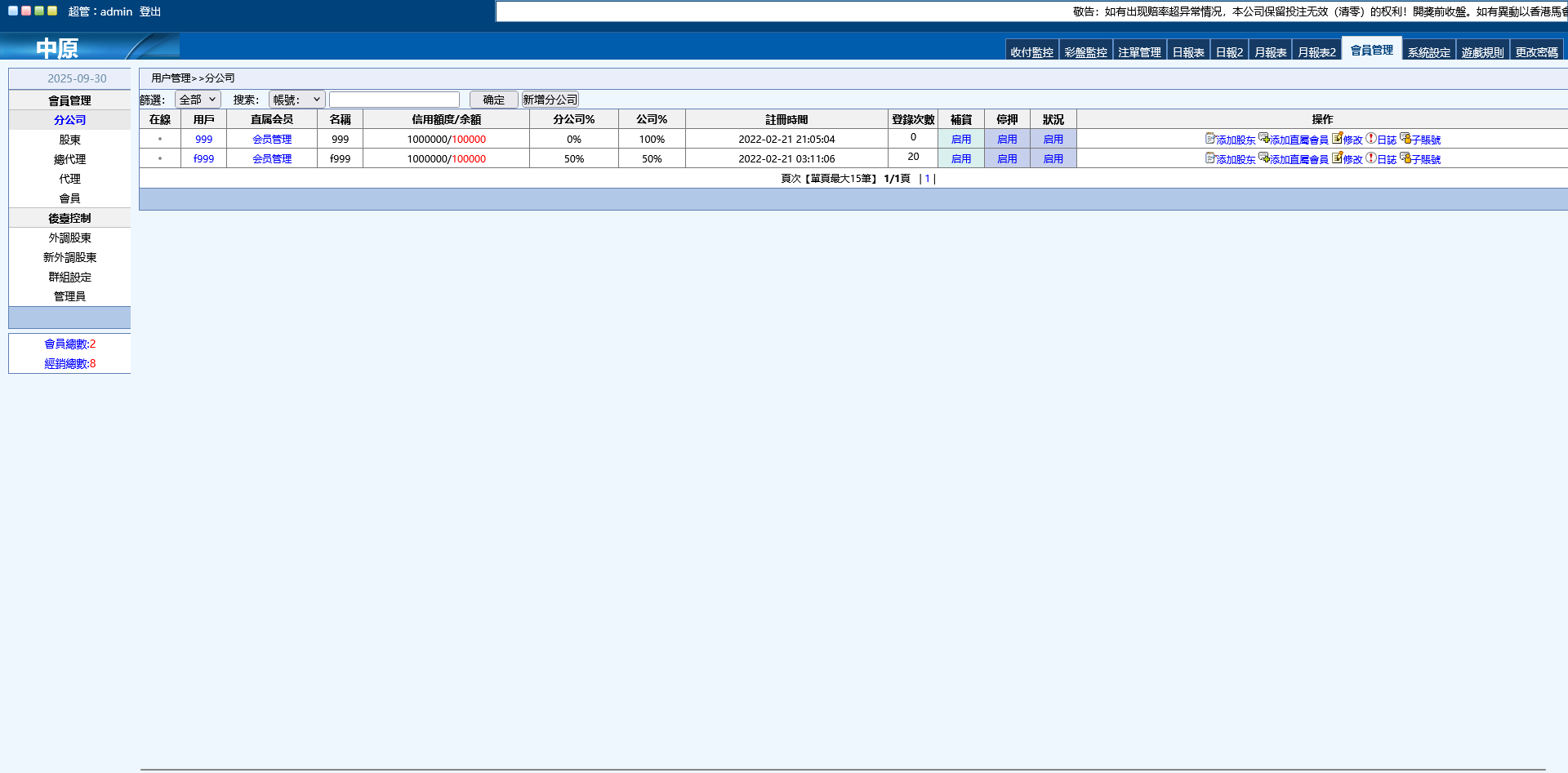The image size is (1568, 773).
Task: Click the search text input field
Action: tap(394, 100)
